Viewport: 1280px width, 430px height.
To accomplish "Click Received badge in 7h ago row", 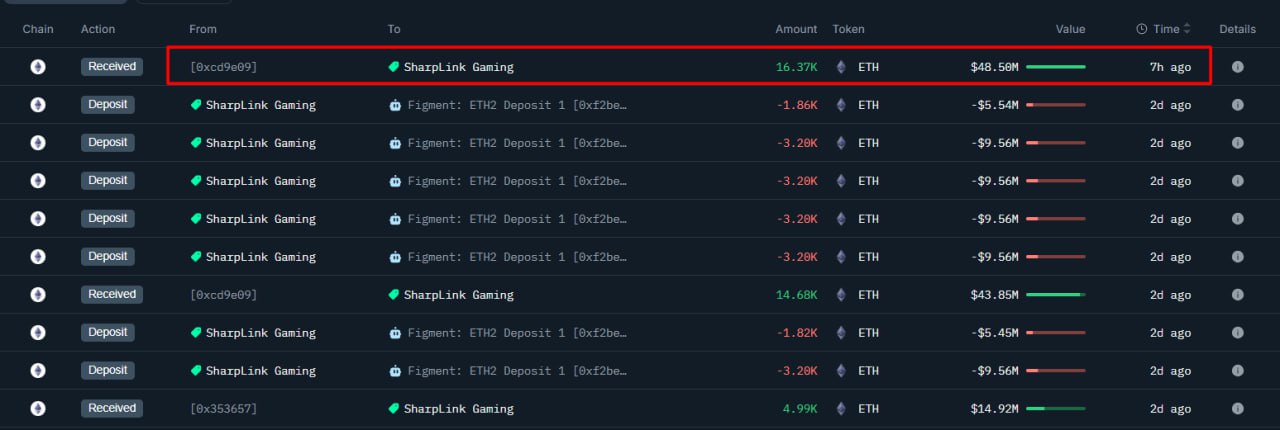I will (x=112, y=67).
